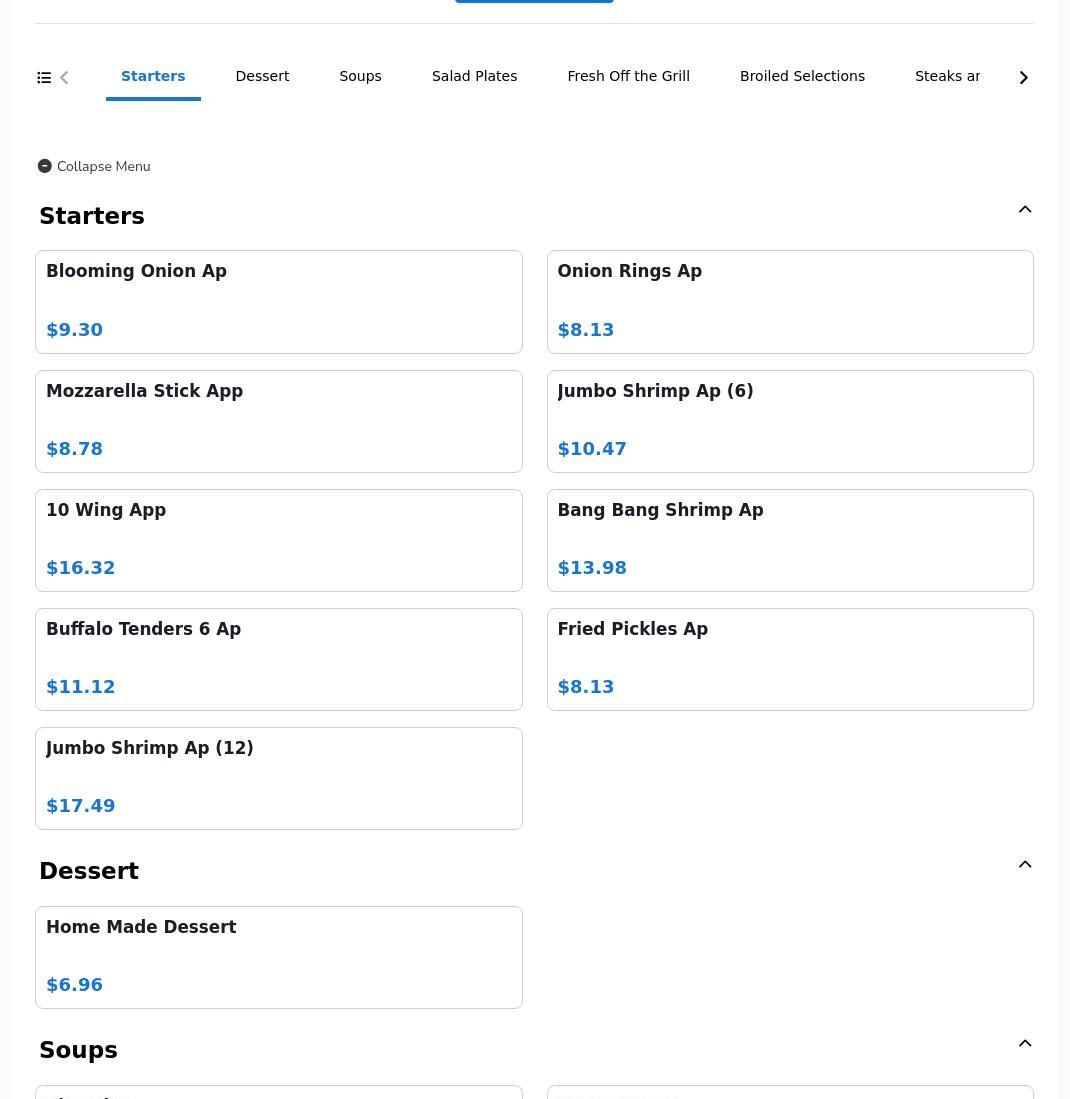Open the menu category list icon

[x=44, y=78]
